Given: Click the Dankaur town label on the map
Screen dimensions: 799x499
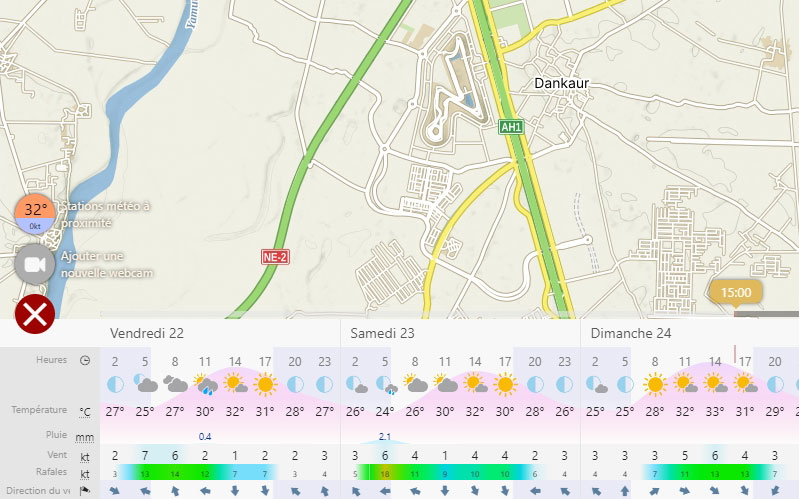Looking at the screenshot, I should coord(561,83).
